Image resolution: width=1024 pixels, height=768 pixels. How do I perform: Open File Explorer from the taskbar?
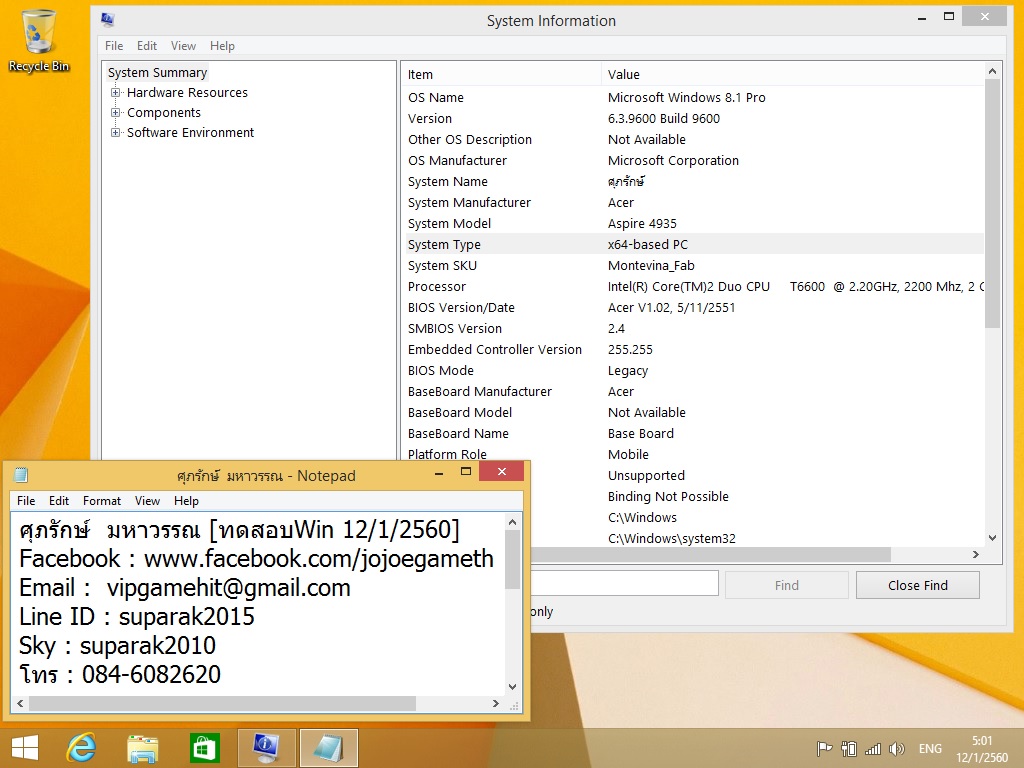point(142,748)
